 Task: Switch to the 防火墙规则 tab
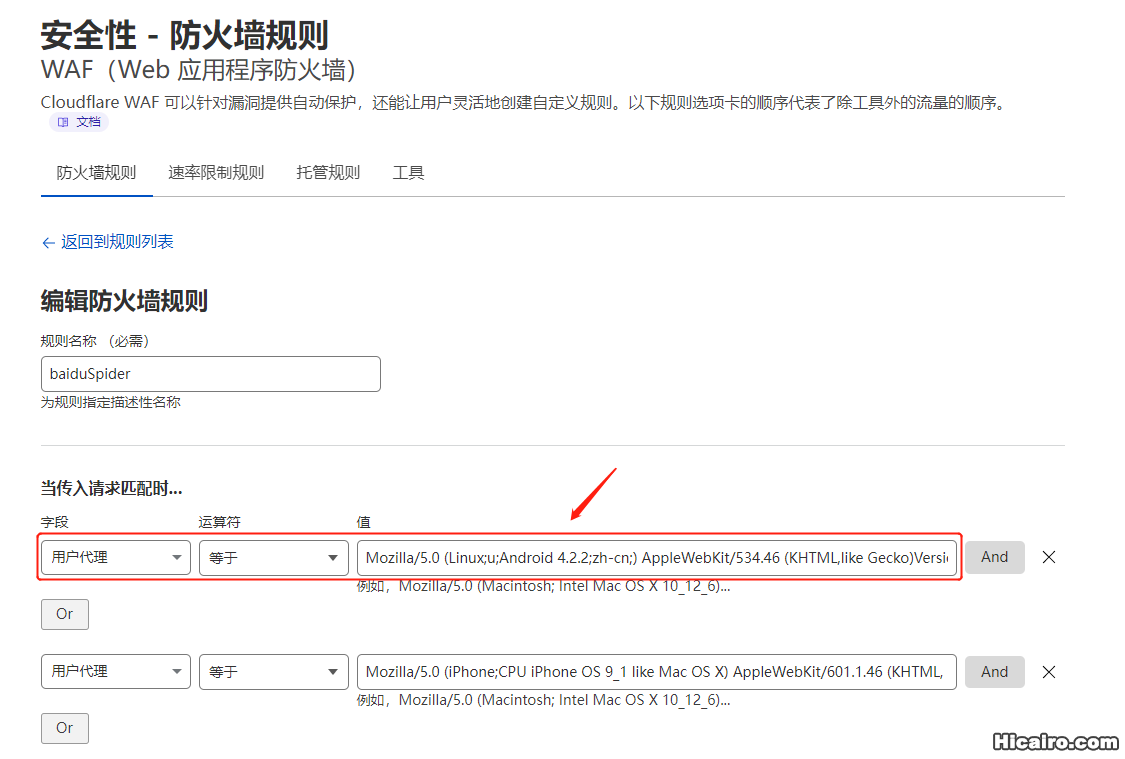[96, 173]
